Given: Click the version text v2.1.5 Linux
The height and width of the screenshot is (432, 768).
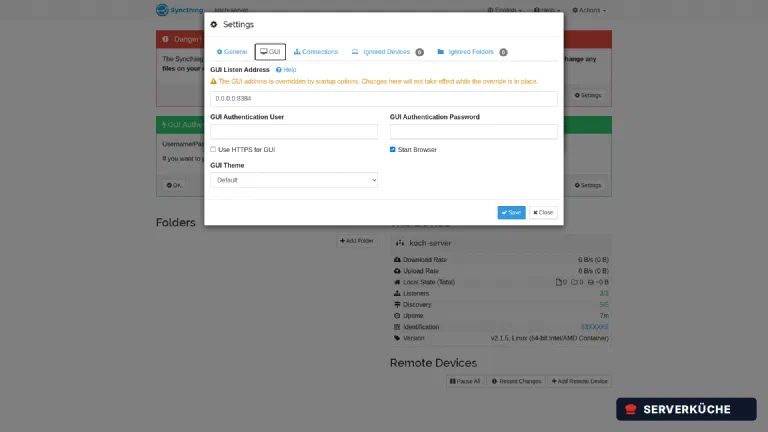Looking at the screenshot, I should [550, 338].
